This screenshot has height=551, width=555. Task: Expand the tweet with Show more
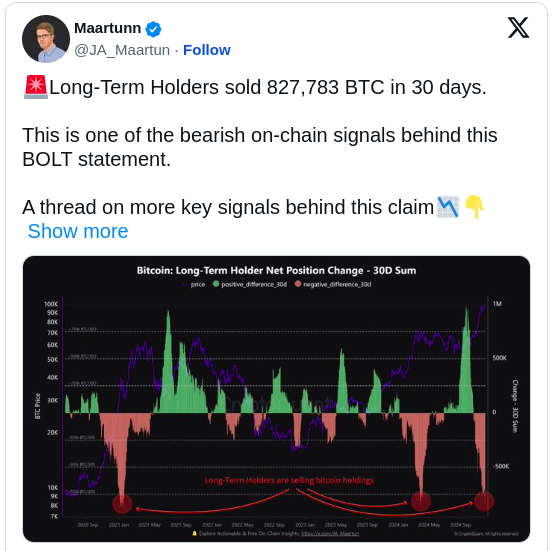click(78, 231)
